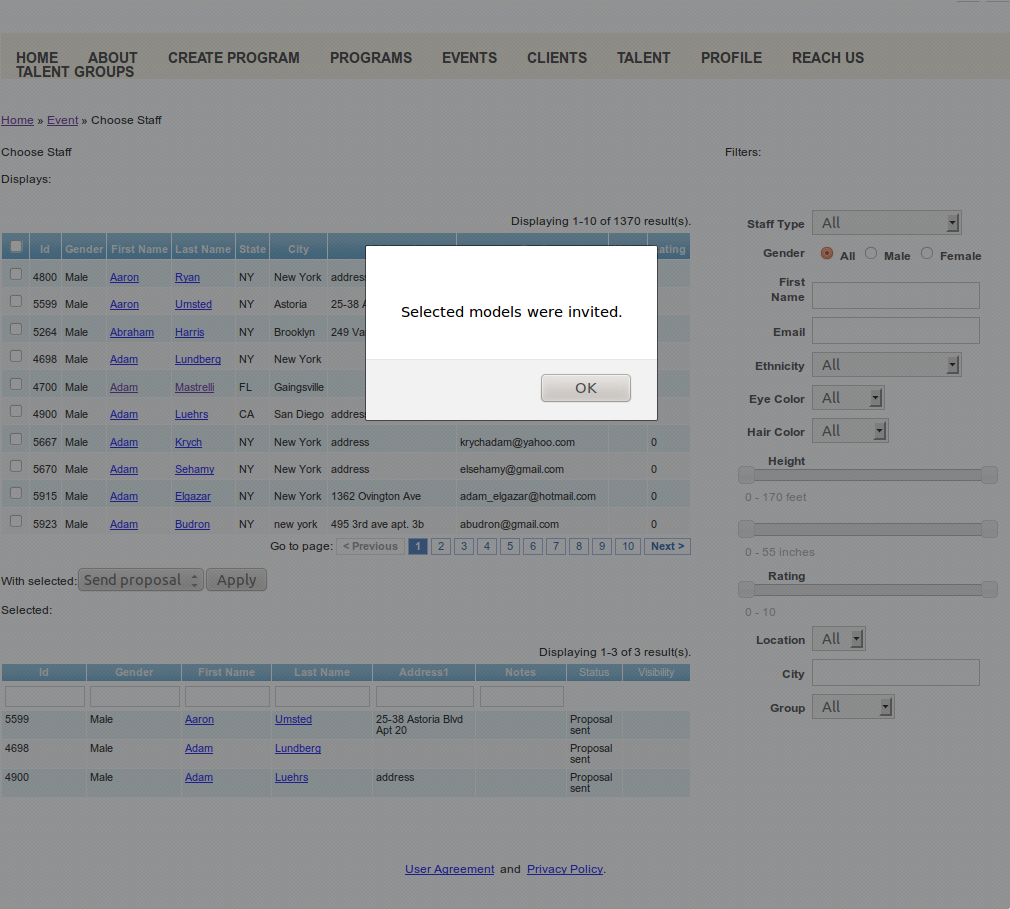Viewport: 1010px width, 909px height.
Task: Open the Privacy Policy link
Action: tap(565, 869)
